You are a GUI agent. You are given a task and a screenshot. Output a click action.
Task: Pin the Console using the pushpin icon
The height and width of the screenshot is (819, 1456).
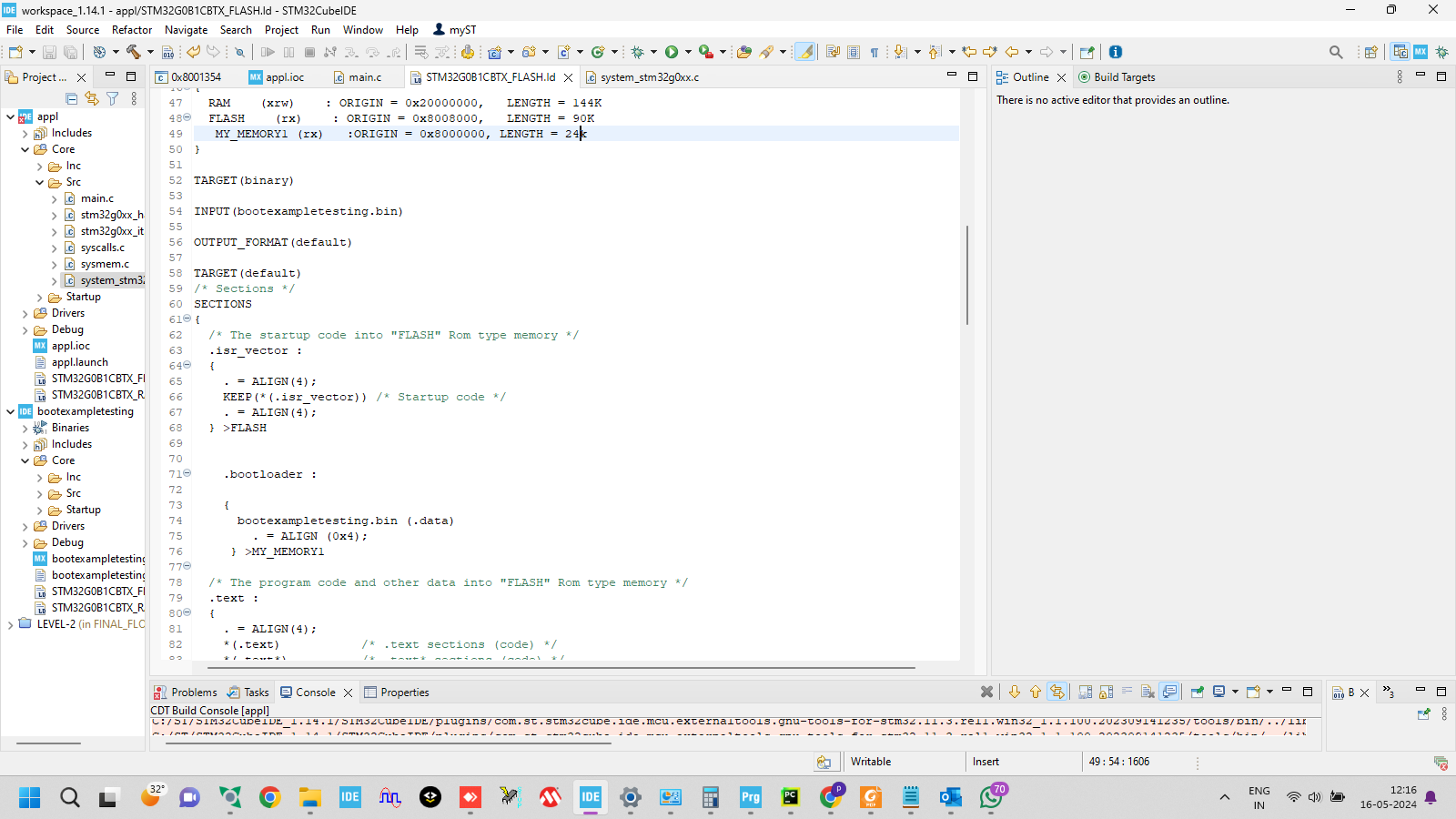[x=1195, y=693]
